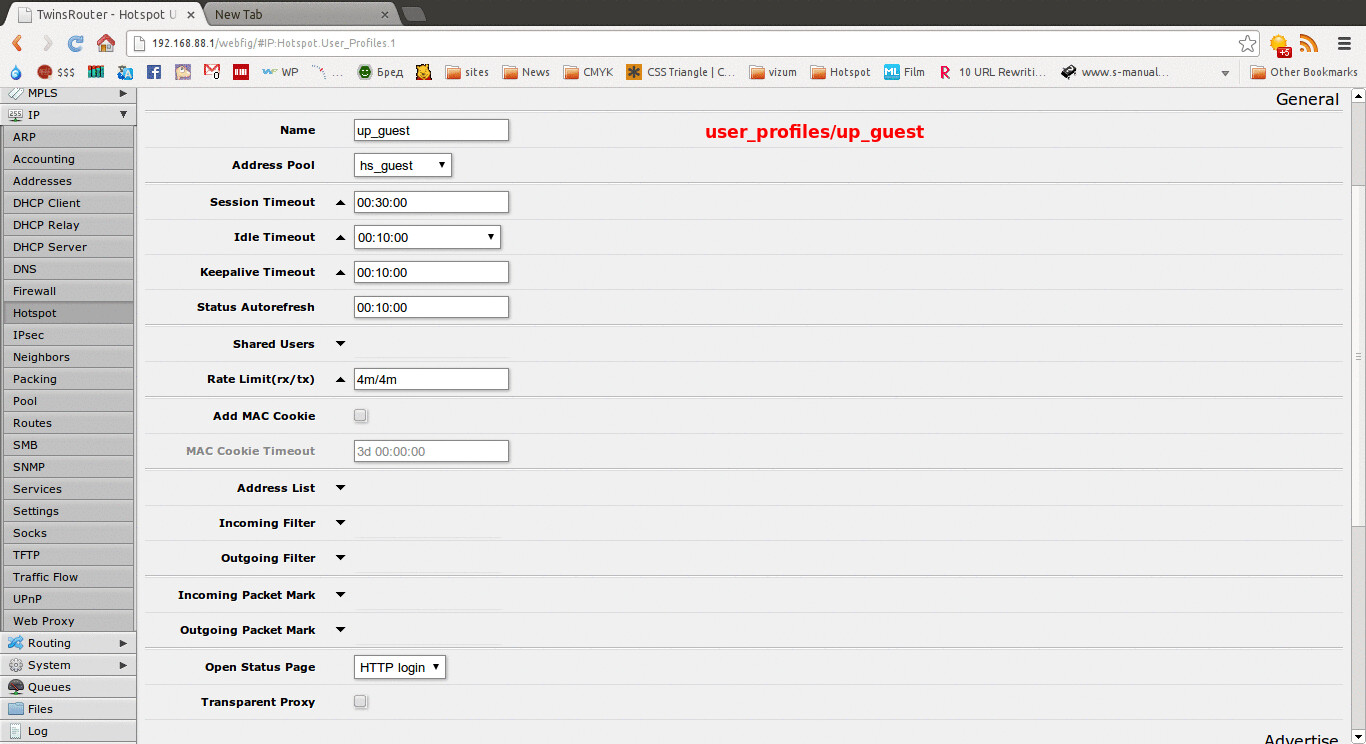The height and width of the screenshot is (744, 1366).
Task: Change Open Status Page selection
Action: (x=399, y=666)
